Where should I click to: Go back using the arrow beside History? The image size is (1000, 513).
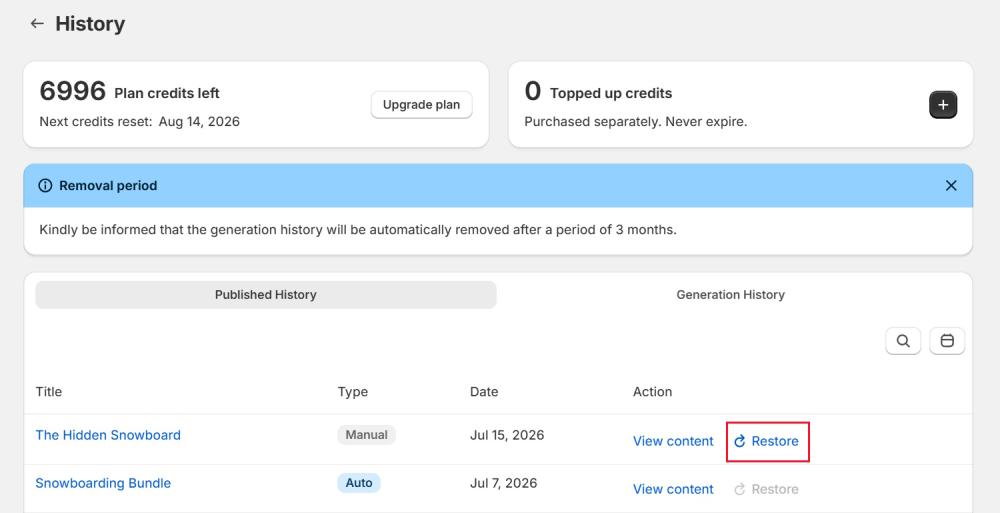[x=37, y=24]
